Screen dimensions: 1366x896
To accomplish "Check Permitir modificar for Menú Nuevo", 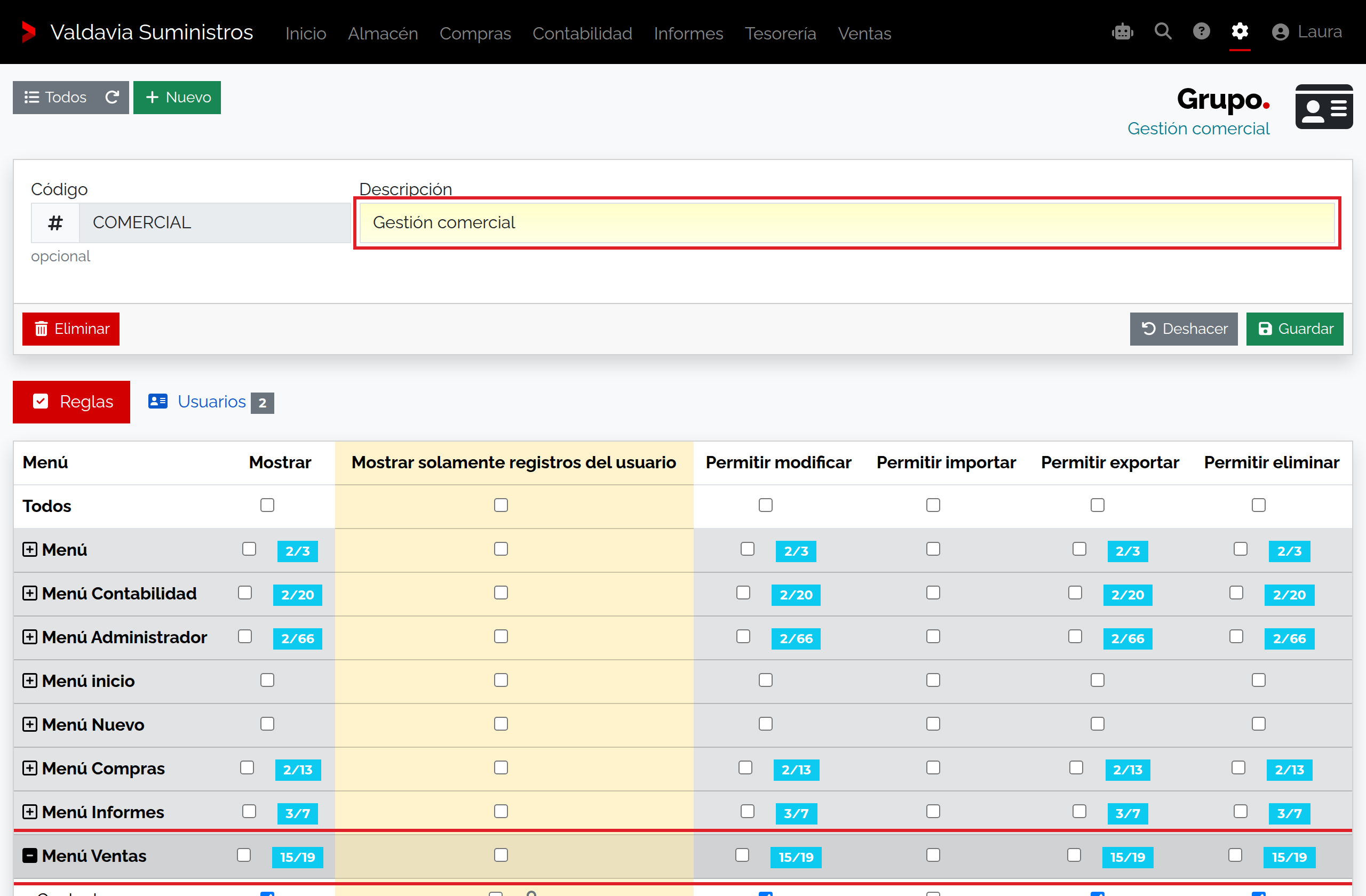I will click(x=765, y=723).
